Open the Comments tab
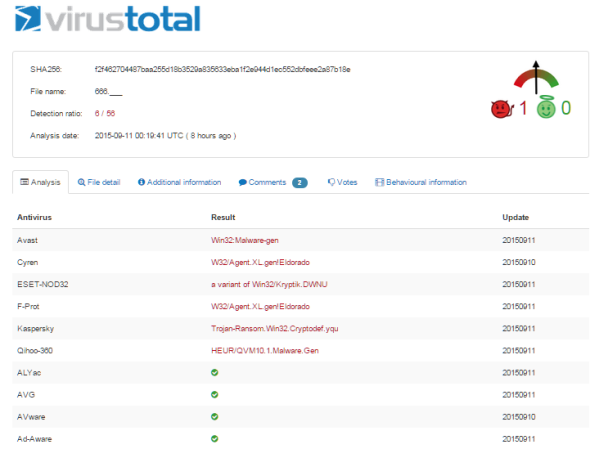The image size is (600, 449). click(x=273, y=183)
